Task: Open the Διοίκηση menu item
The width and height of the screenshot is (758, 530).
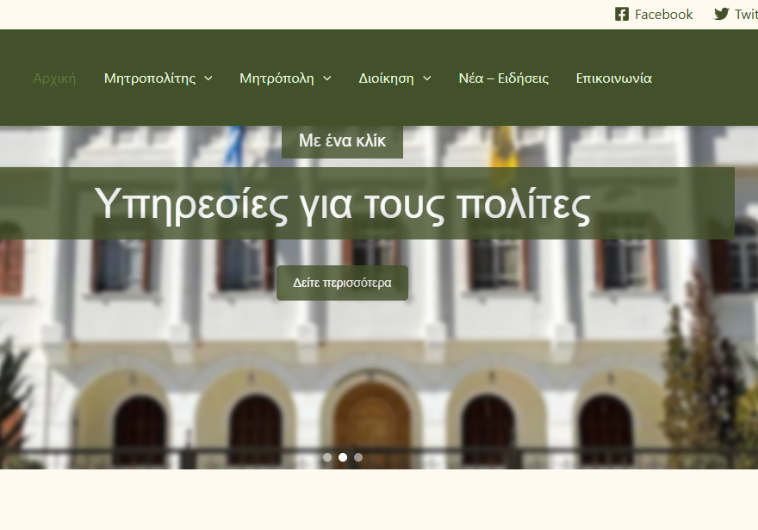Action: pos(386,78)
